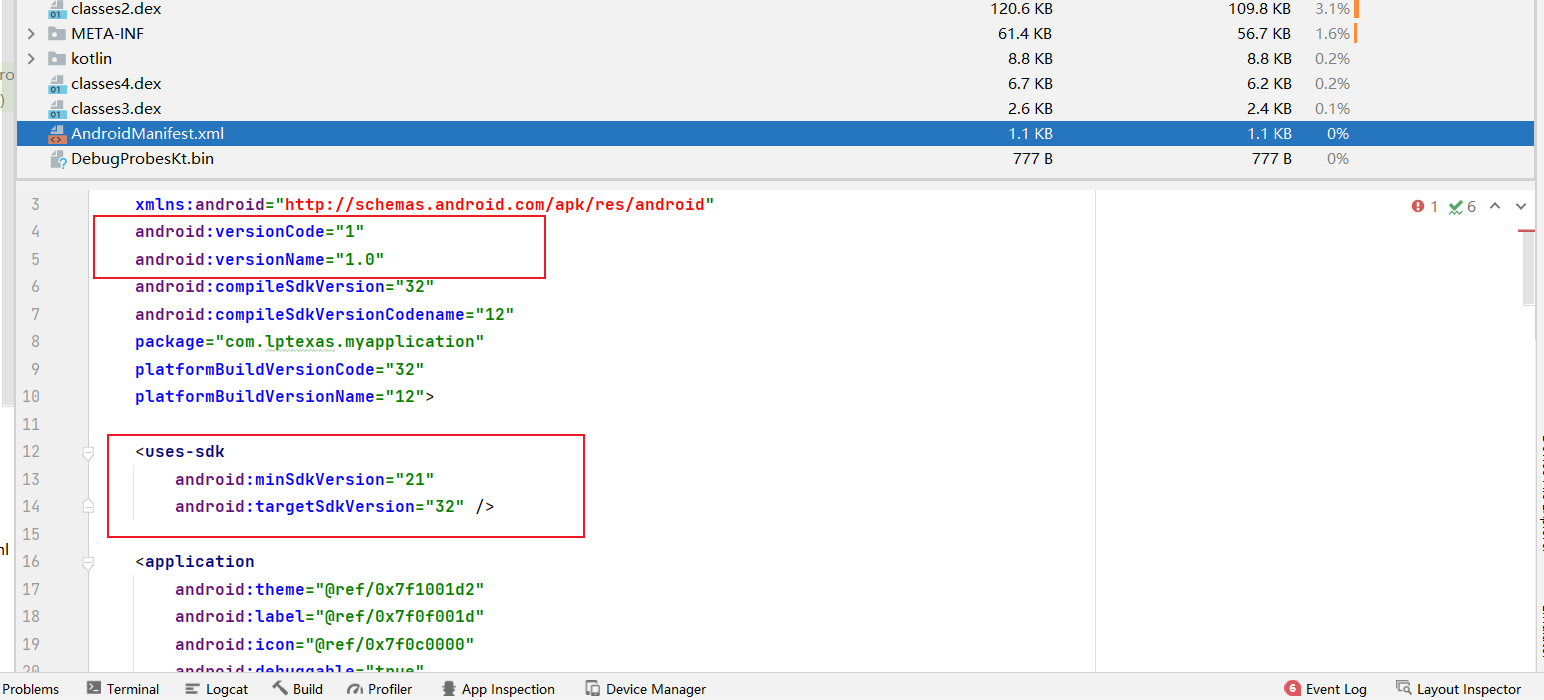Open the Terminal tool window
Image resolution: width=1544 pixels, height=700 pixels.
[x=123, y=689]
